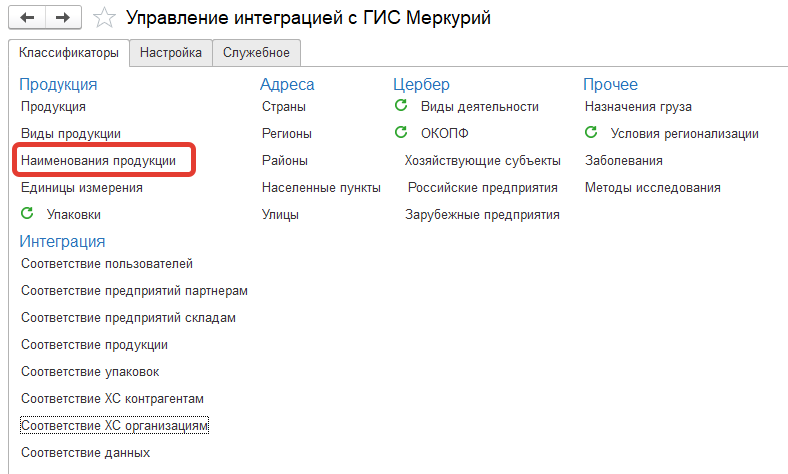788x474 pixels.
Task: Open Методы исследования list
Action: tap(652, 187)
